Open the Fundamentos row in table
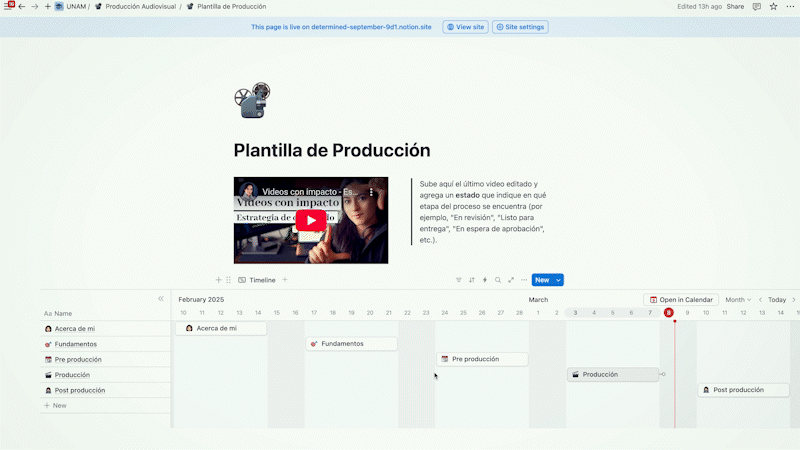Viewport: 800px width, 450px height. pos(75,344)
